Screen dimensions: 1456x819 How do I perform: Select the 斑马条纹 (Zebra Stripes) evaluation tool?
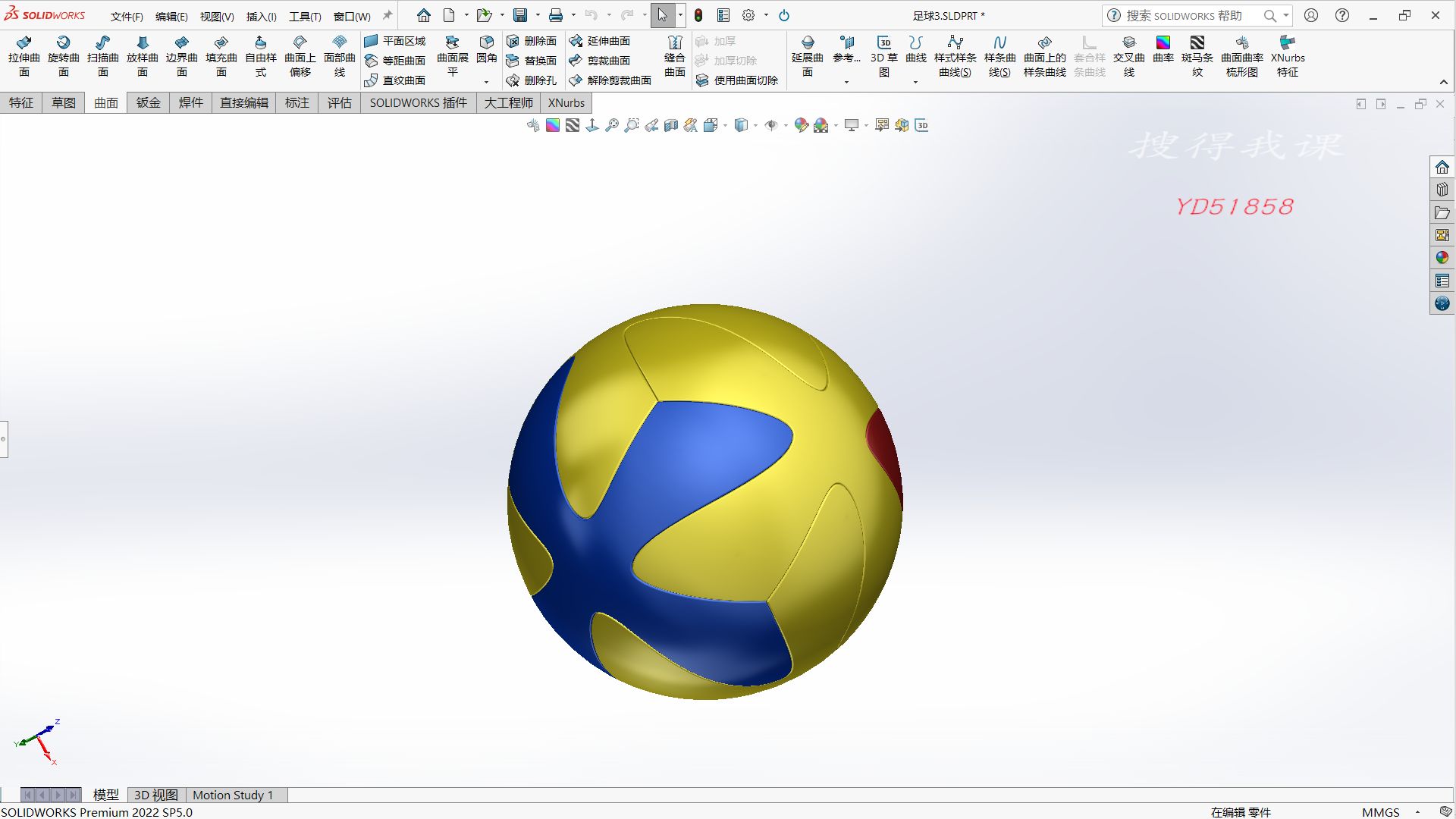pos(1197,55)
